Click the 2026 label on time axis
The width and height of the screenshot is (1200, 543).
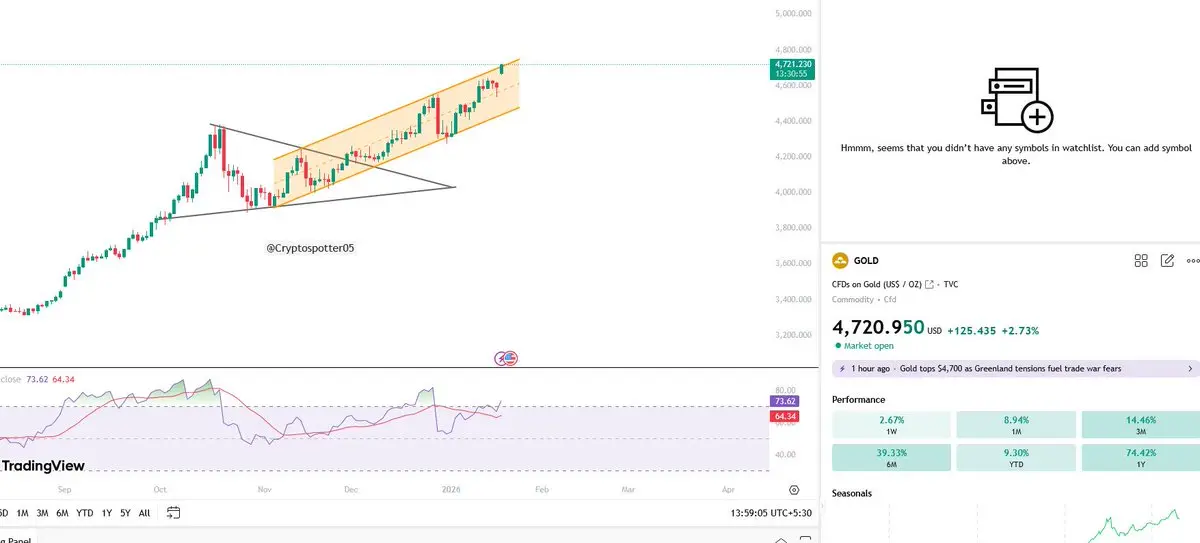point(451,490)
